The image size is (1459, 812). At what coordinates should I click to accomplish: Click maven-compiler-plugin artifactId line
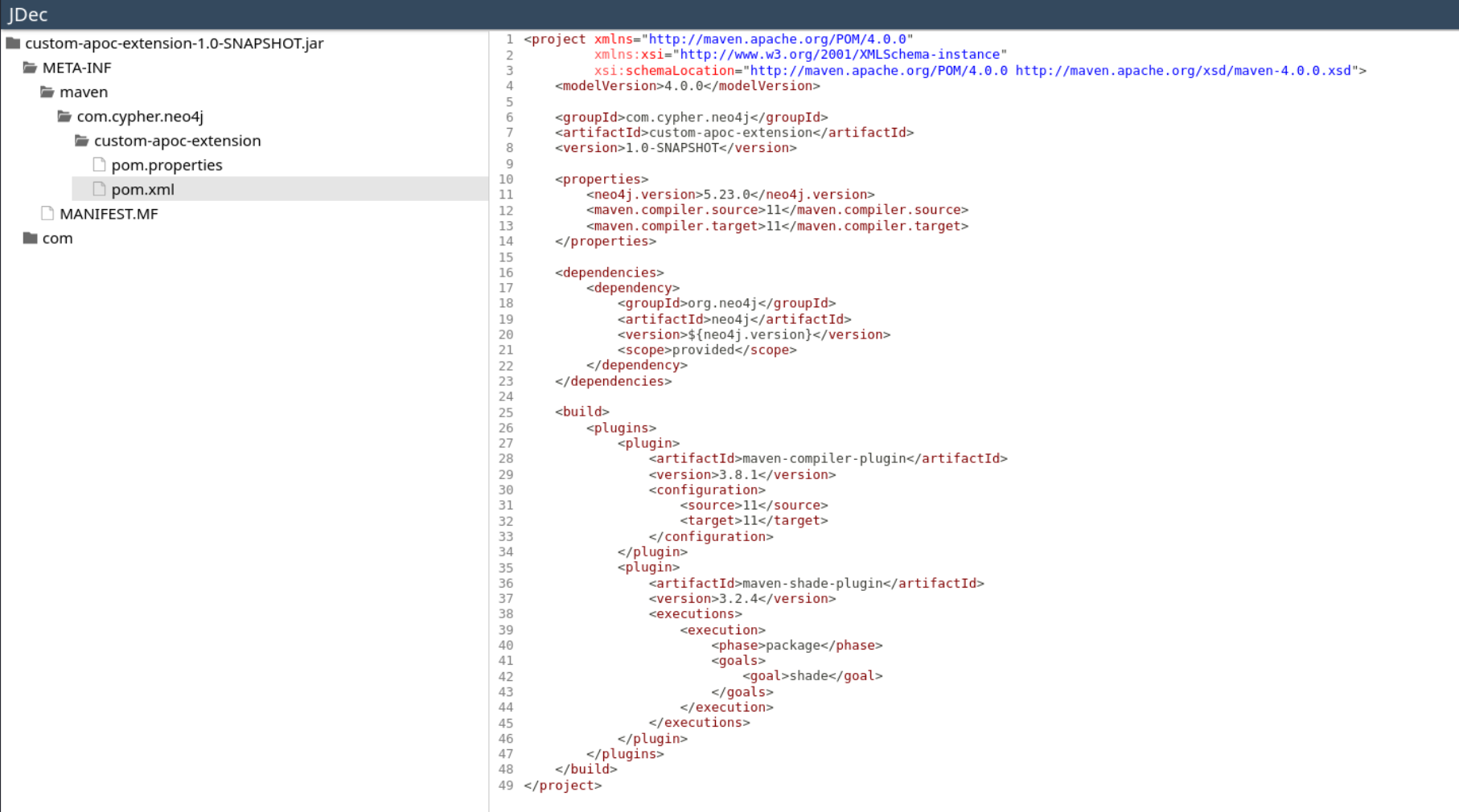pos(828,458)
